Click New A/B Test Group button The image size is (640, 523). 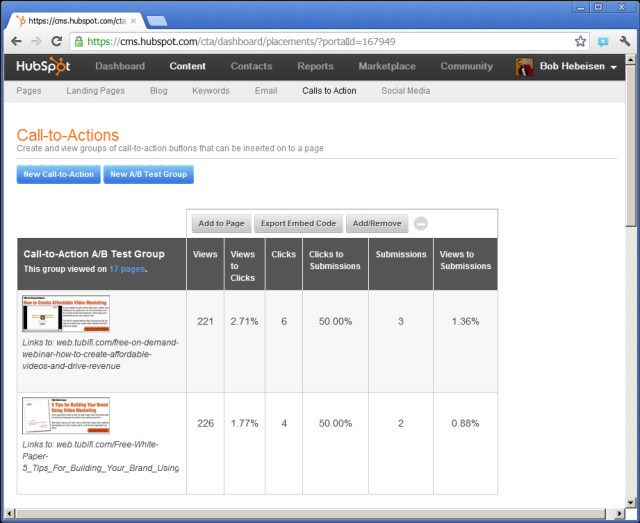148,174
